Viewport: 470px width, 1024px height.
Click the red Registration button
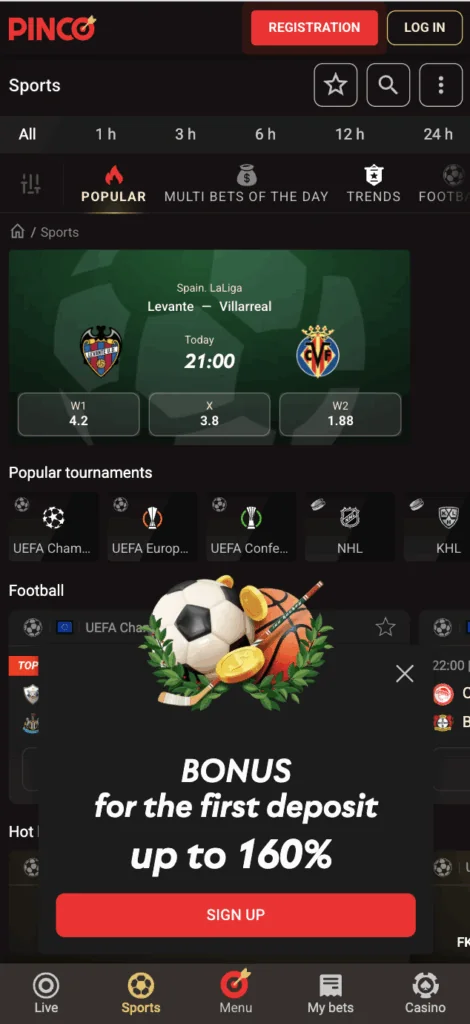point(314,27)
